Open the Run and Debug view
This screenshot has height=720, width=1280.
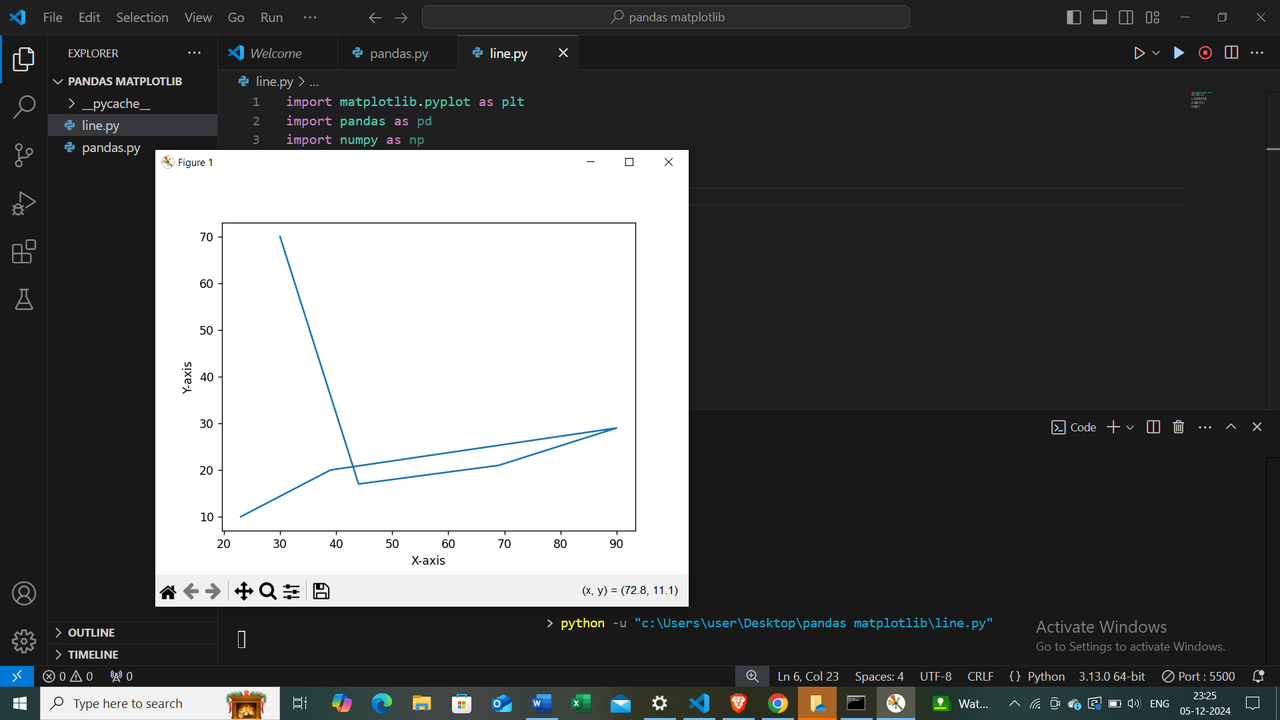tap(24, 203)
